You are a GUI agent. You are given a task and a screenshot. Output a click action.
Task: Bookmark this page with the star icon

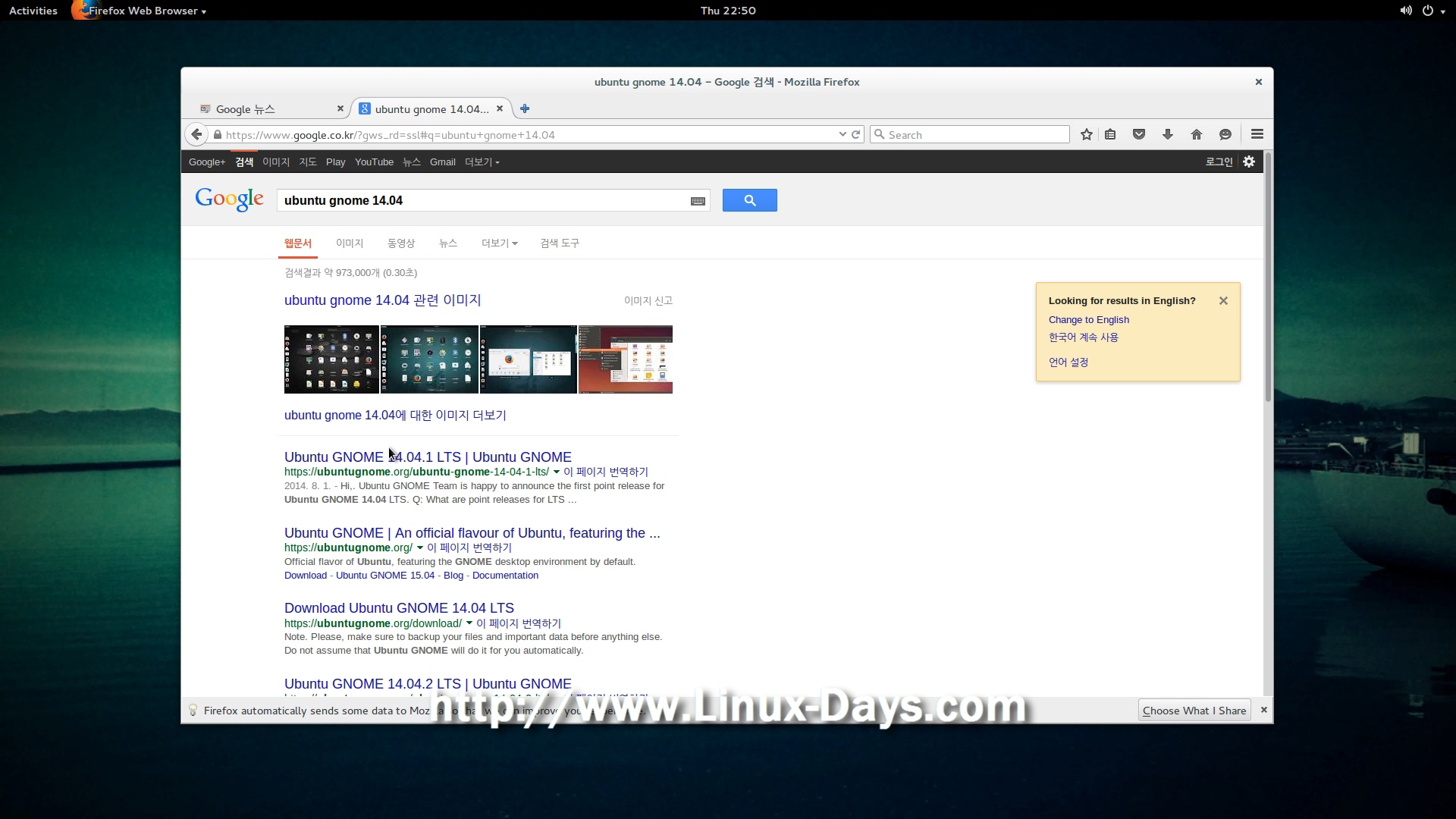tap(1087, 134)
